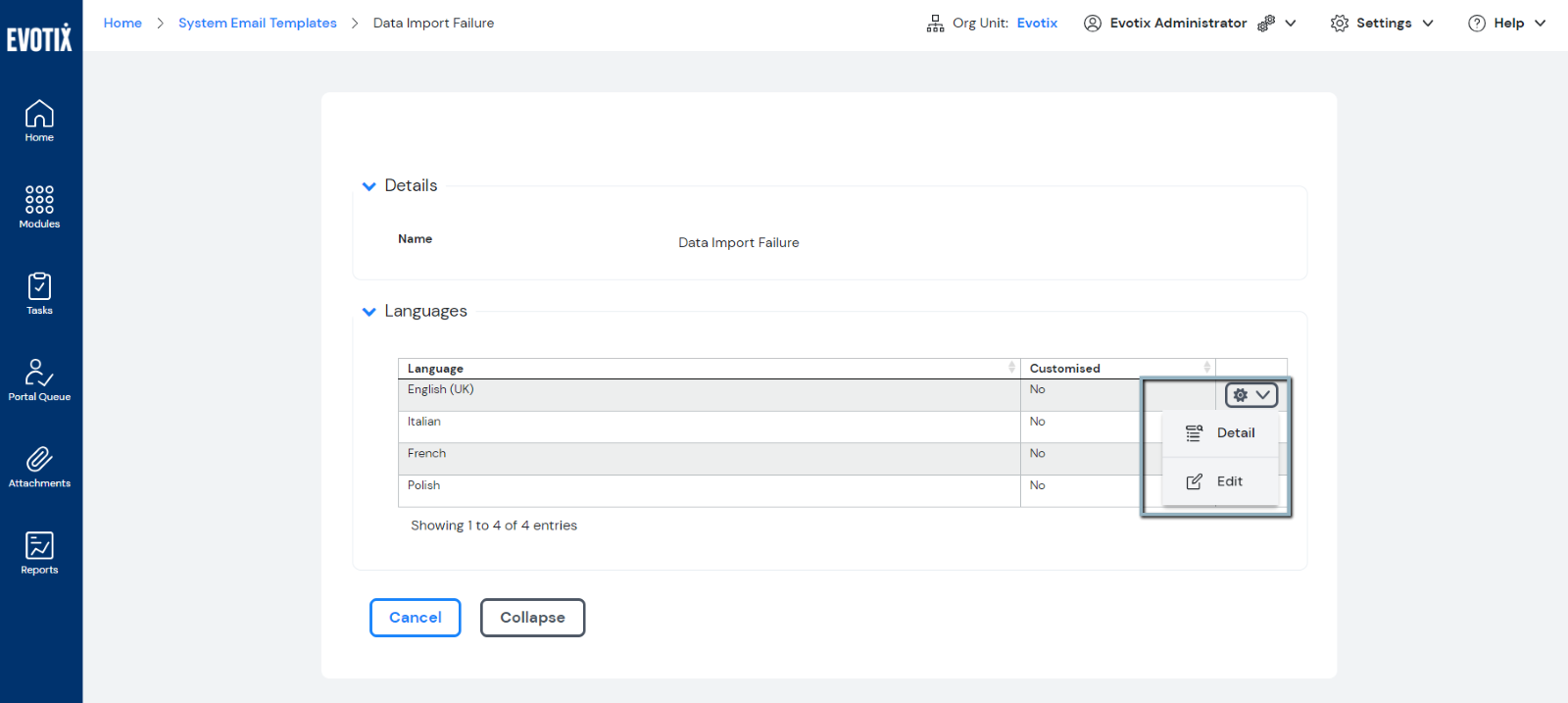The width and height of the screenshot is (1568, 703).
Task: Expand Settings dropdown arrow
Action: [x=1428, y=24]
